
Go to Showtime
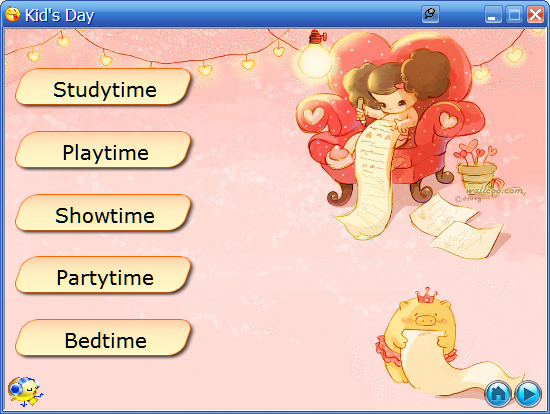point(103,213)
